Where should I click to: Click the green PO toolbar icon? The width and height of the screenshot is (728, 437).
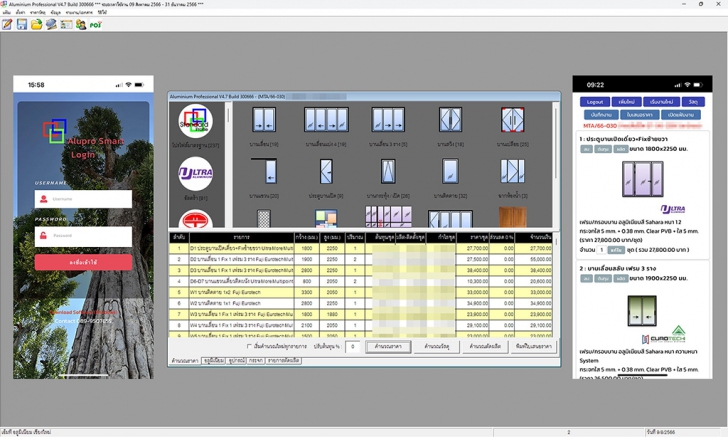[96, 25]
